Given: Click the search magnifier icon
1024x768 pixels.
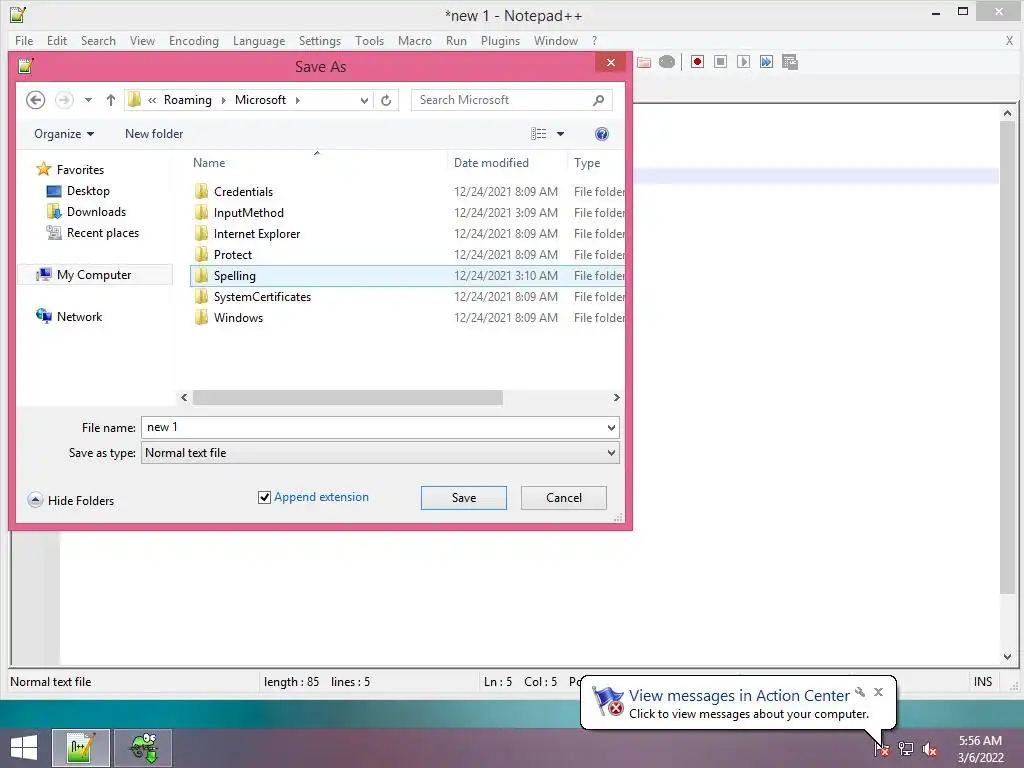Looking at the screenshot, I should point(598,100).
